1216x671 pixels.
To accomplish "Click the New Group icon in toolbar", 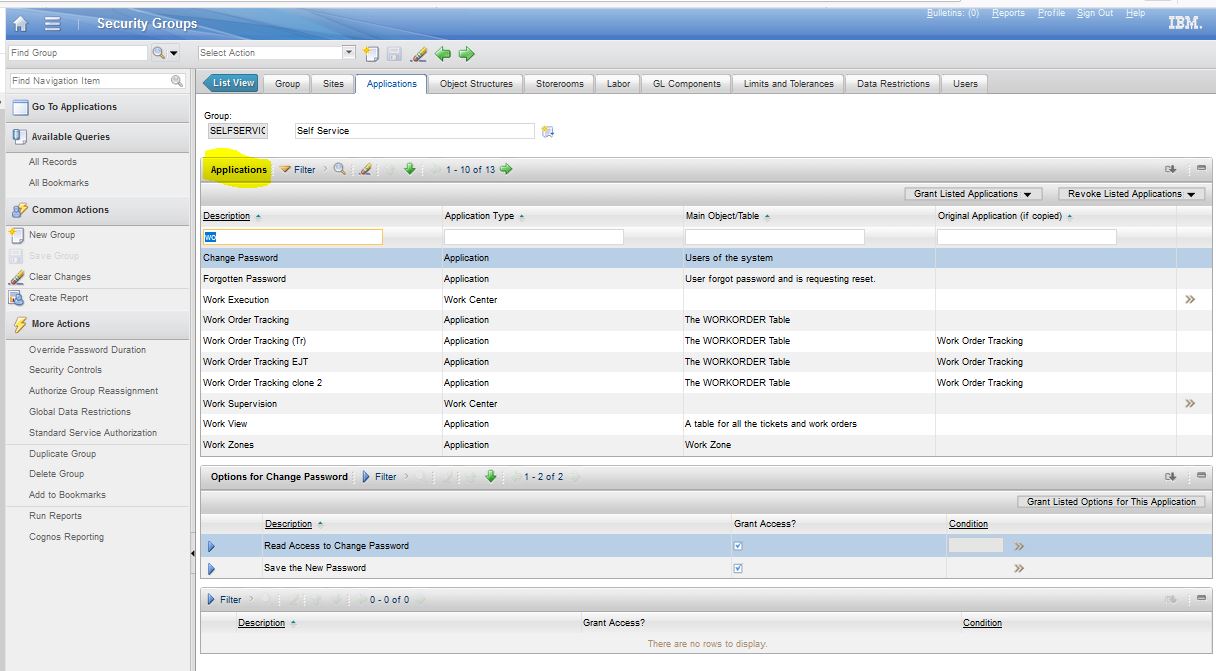I will point(371,53).
